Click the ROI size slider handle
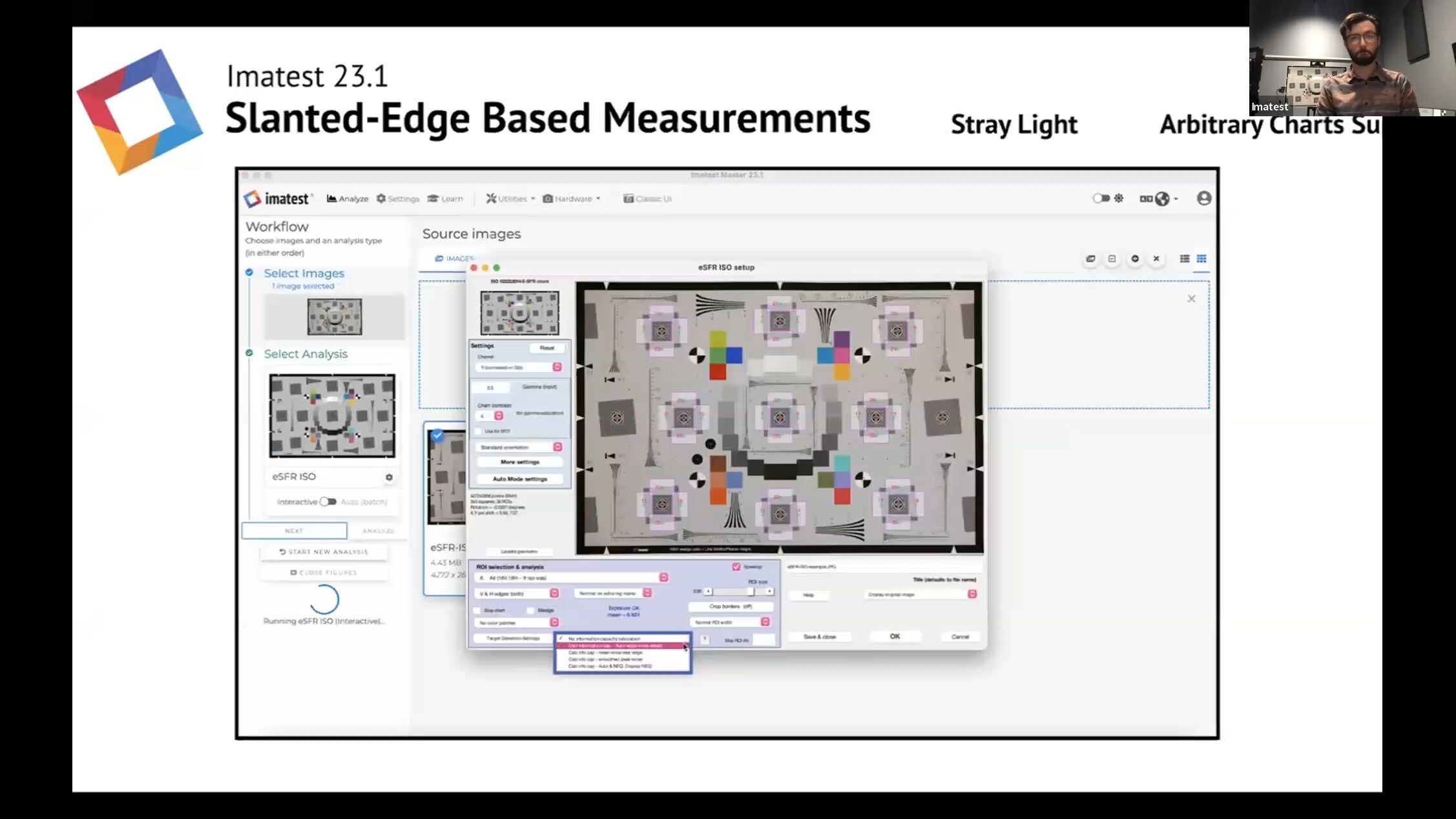 (751, 592)
